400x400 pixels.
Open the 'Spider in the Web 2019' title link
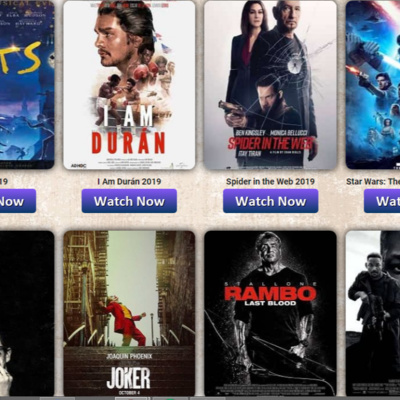coord(270,182)
